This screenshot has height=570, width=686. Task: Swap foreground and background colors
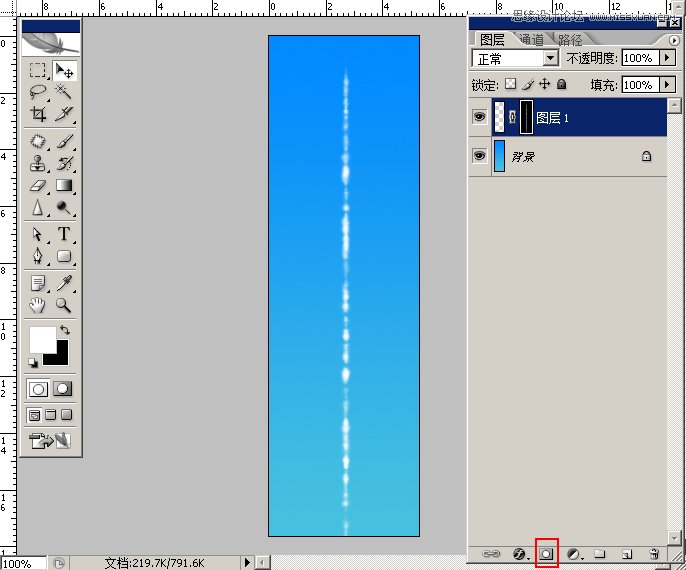pos(65,329)
